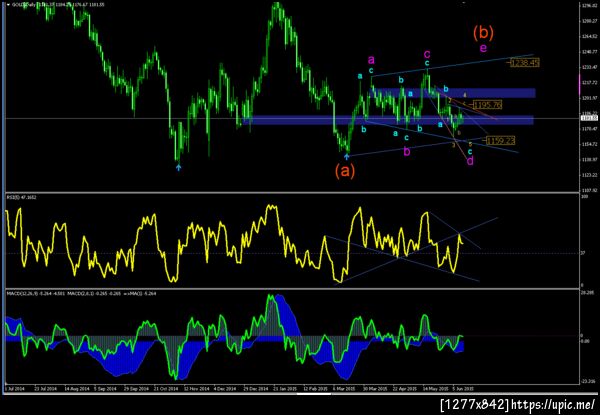Click the 30 Mar 2015 date on the time axis
Image resolution: width=600 pixels, height=415 pixels.
click(375, 388)
